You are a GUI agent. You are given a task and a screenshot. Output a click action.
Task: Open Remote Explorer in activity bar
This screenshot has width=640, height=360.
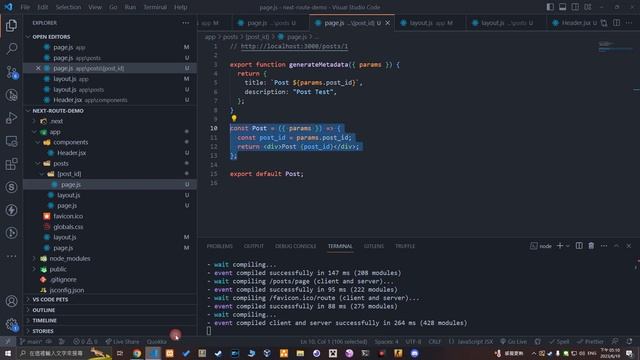pyautogui.click(x=11, y=141)
